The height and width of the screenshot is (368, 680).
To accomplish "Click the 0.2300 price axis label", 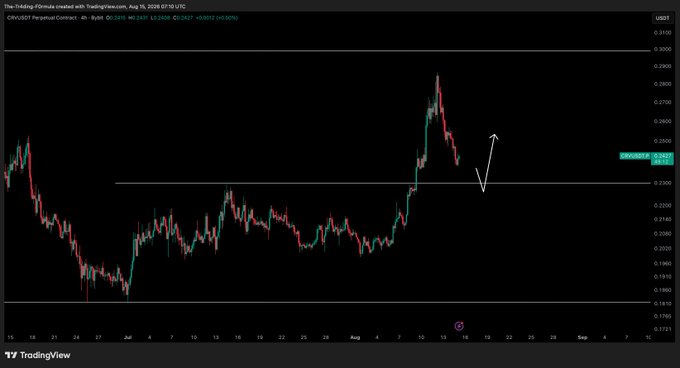I will coord(662,183).
